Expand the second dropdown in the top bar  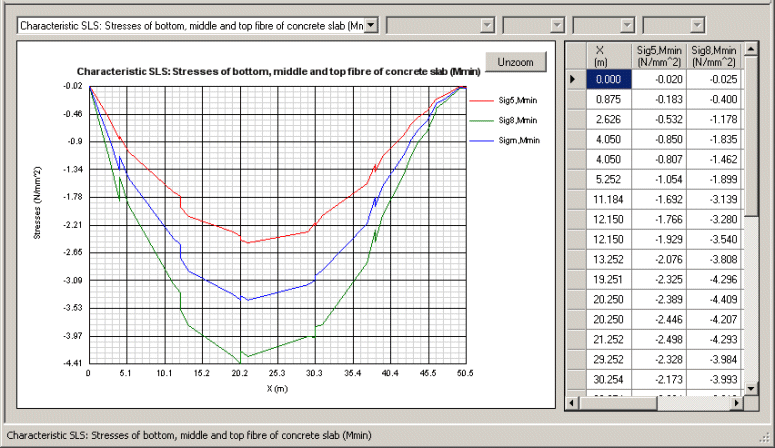(487, 25)
